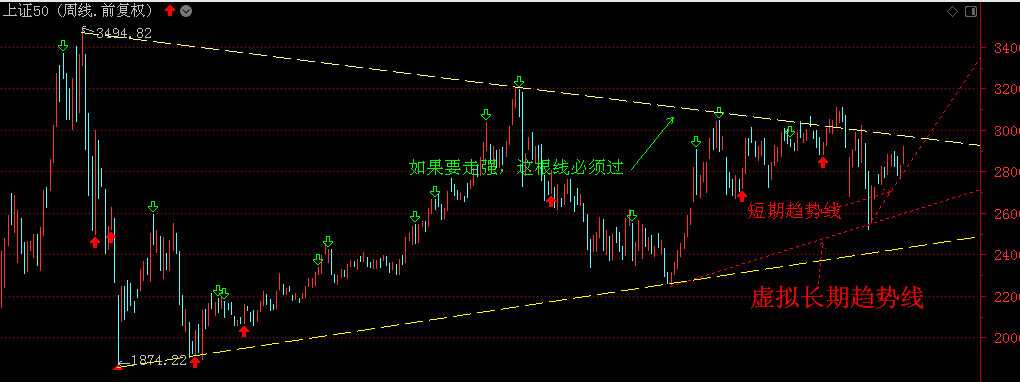Click the red up arrow just above the 短期趋势线 label

click(x=741, y=195)
